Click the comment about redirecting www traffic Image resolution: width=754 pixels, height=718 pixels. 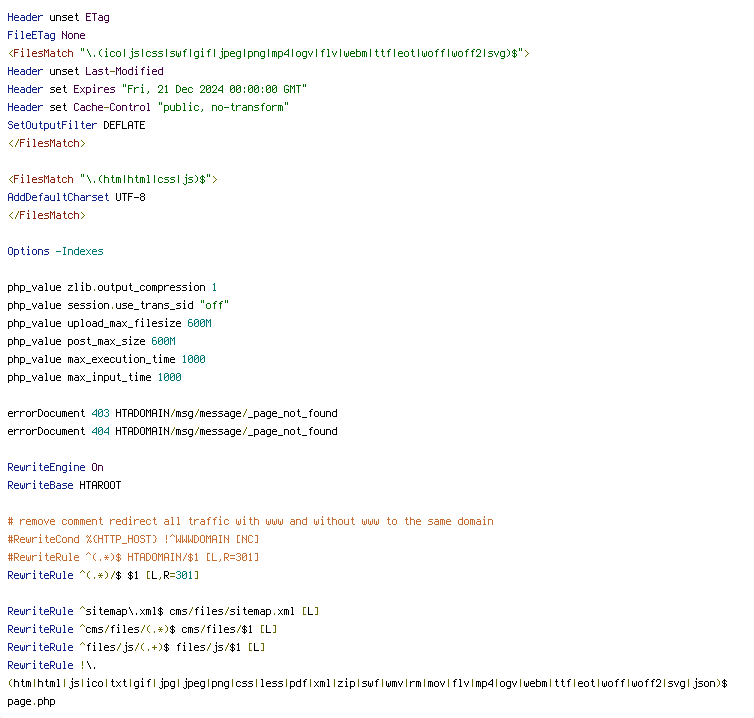click(251, 522)
